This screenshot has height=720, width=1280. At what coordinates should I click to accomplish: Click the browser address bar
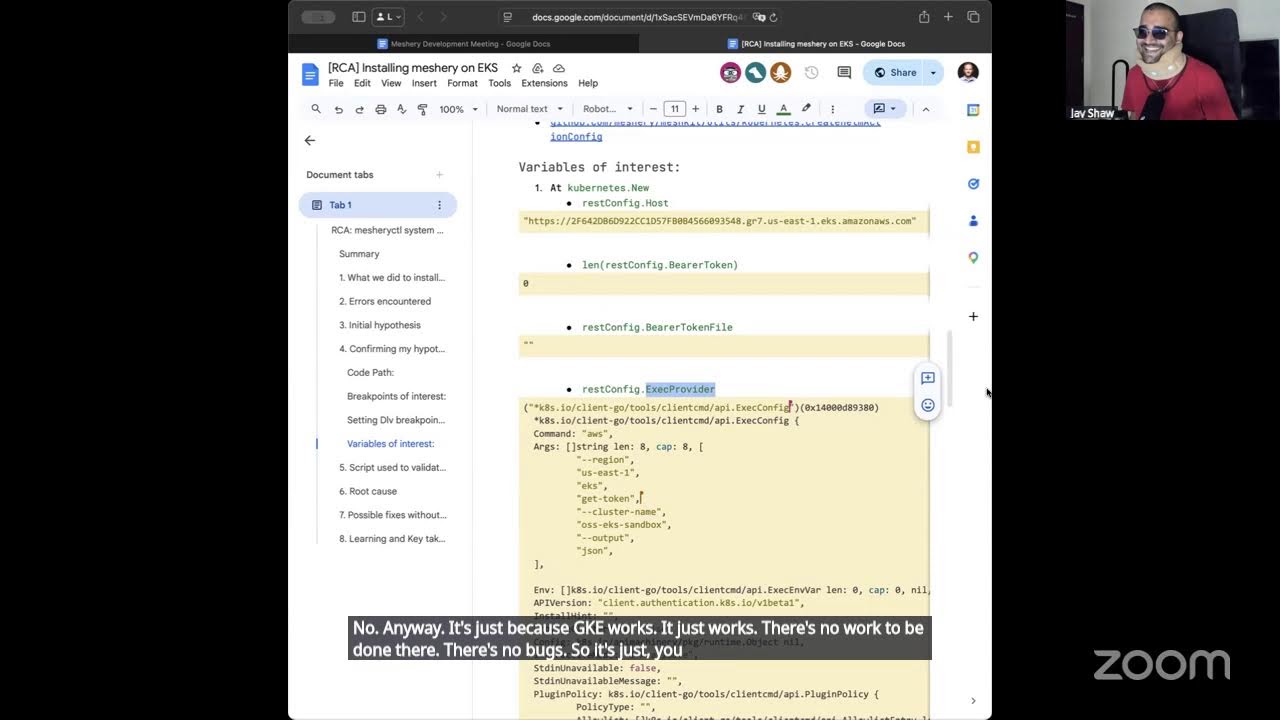point(641,17)
